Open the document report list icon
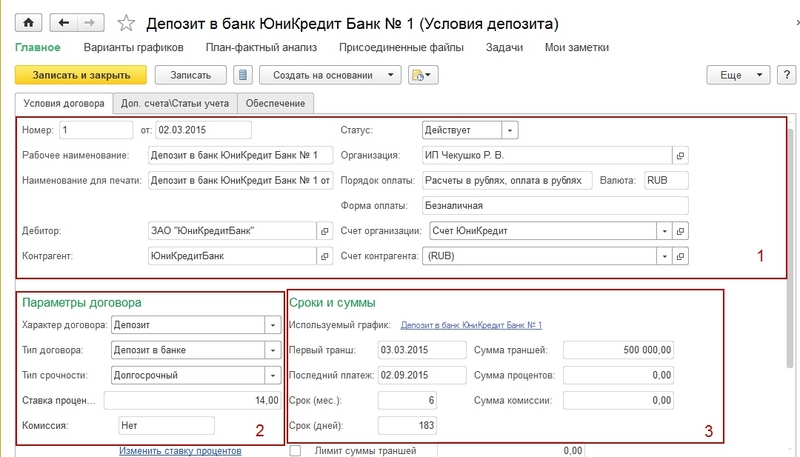The height and width of the screenshot is (457, 800). [x=243, y=75]
